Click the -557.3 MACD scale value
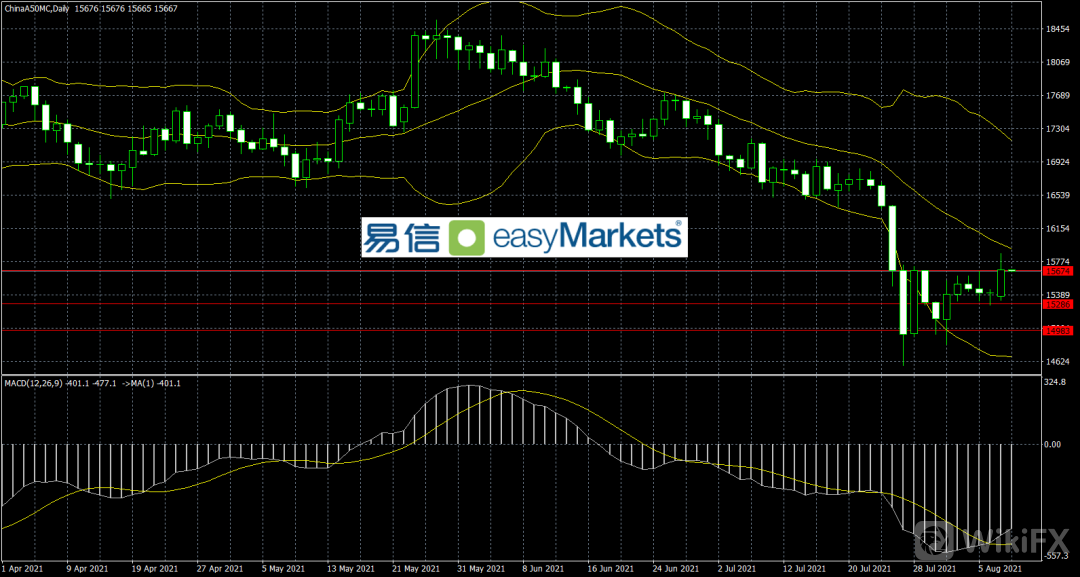The height and width of the screenshot is (577, 1080). pos(1057,554)
